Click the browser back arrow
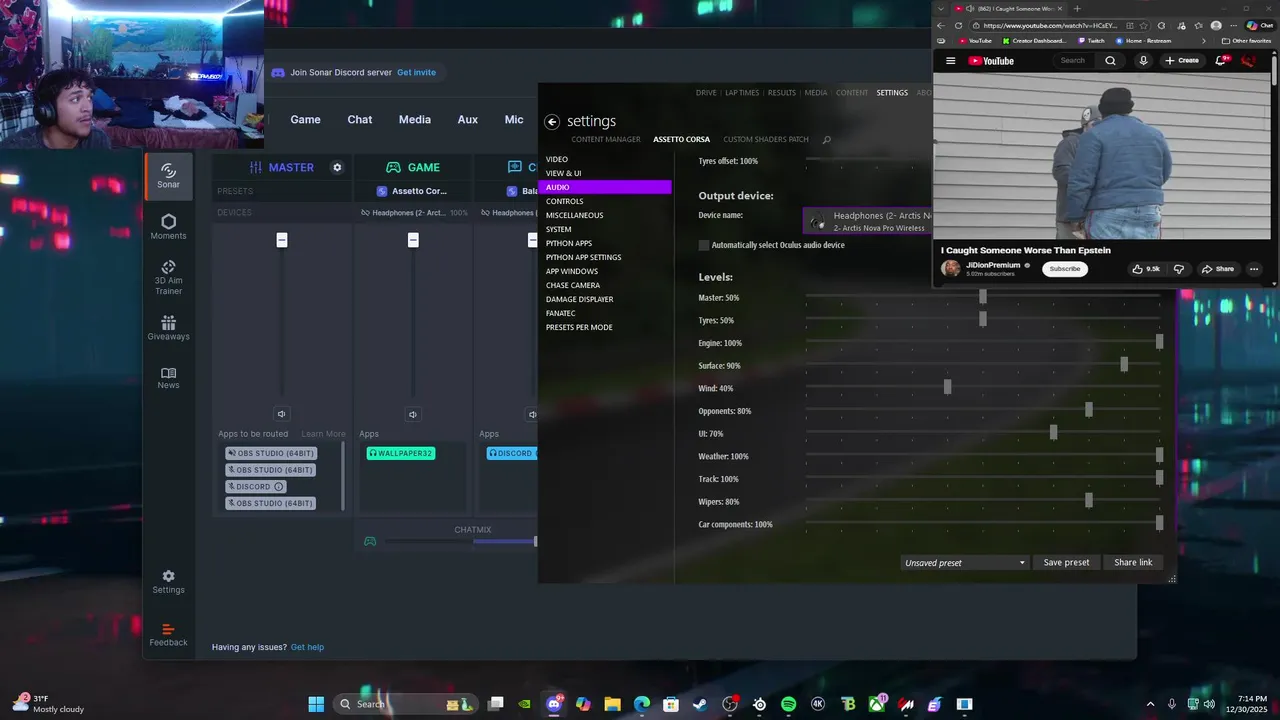This screenshot has height=720, width=1280. pos(940,26)
